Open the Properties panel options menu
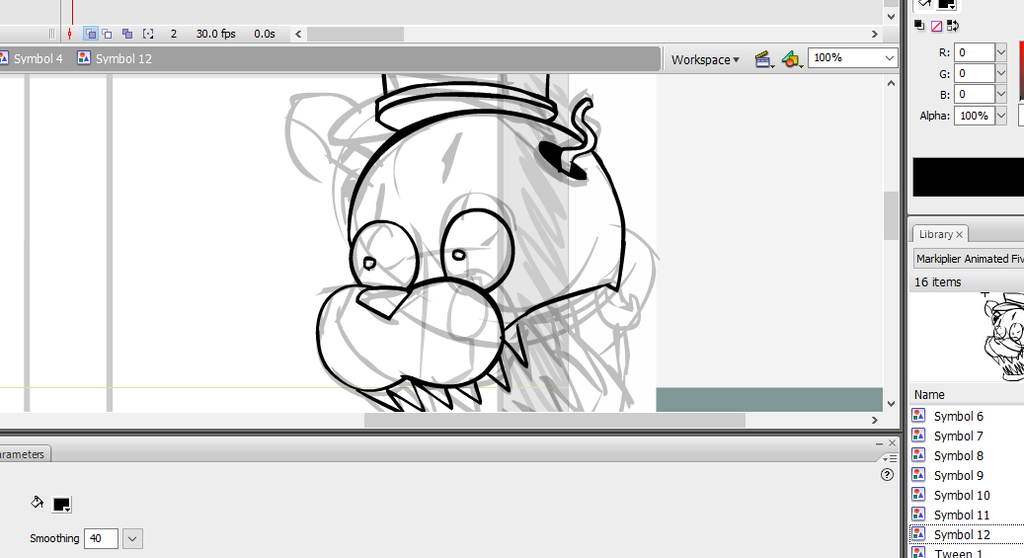 click(889, 458)
